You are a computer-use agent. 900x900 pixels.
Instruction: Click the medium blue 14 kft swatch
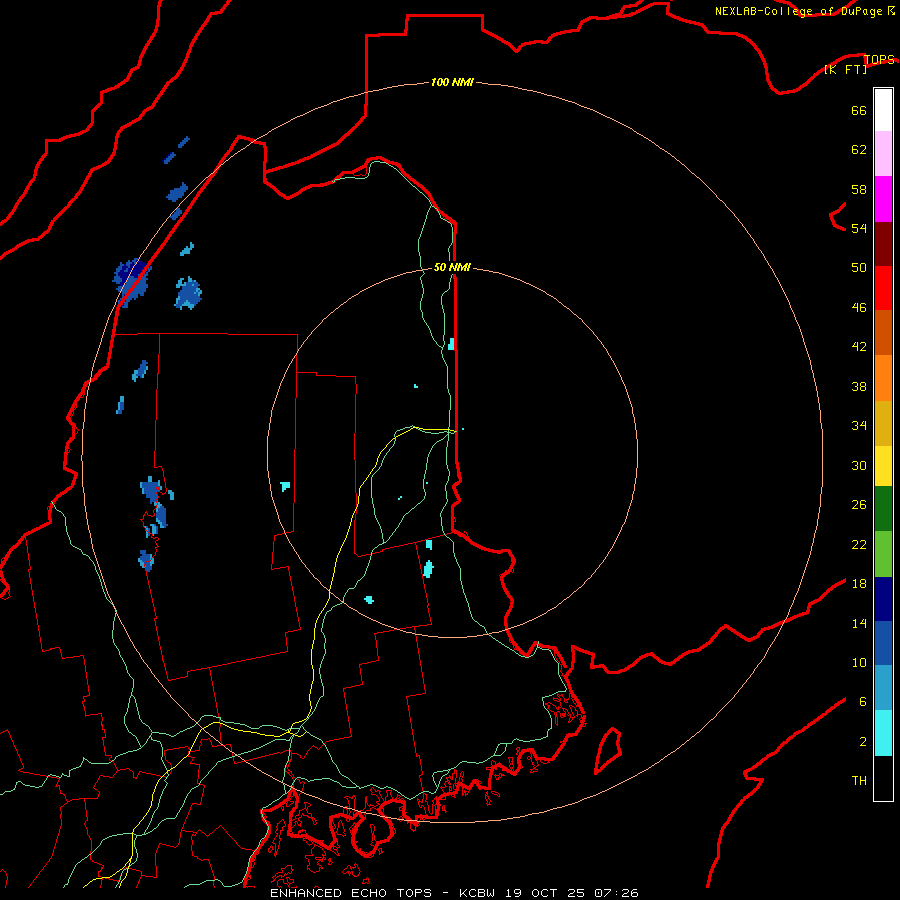[x=883, y=643]
